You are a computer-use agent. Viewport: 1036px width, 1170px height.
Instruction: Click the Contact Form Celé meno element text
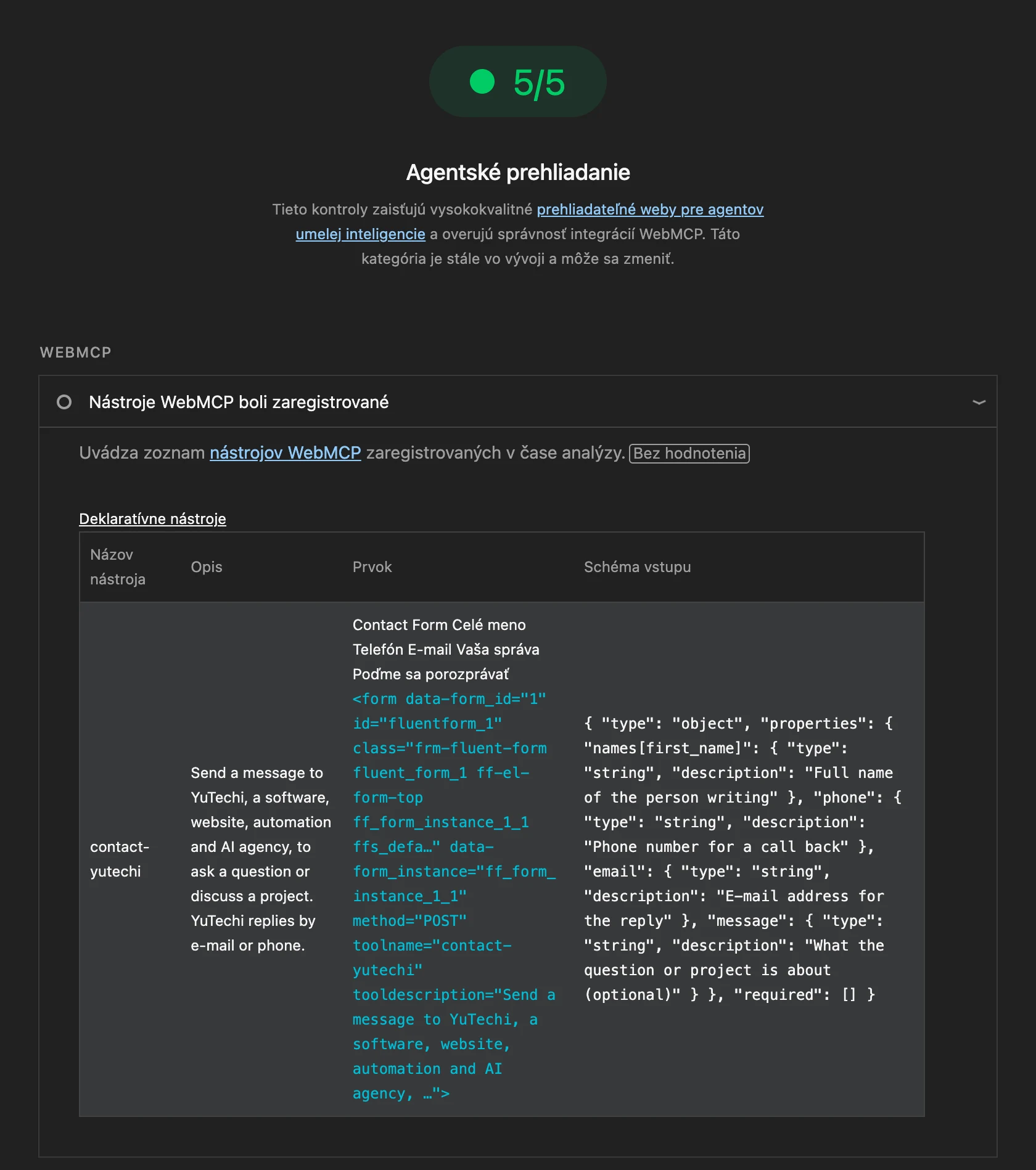pyautogui.click(x=446, y=650)
